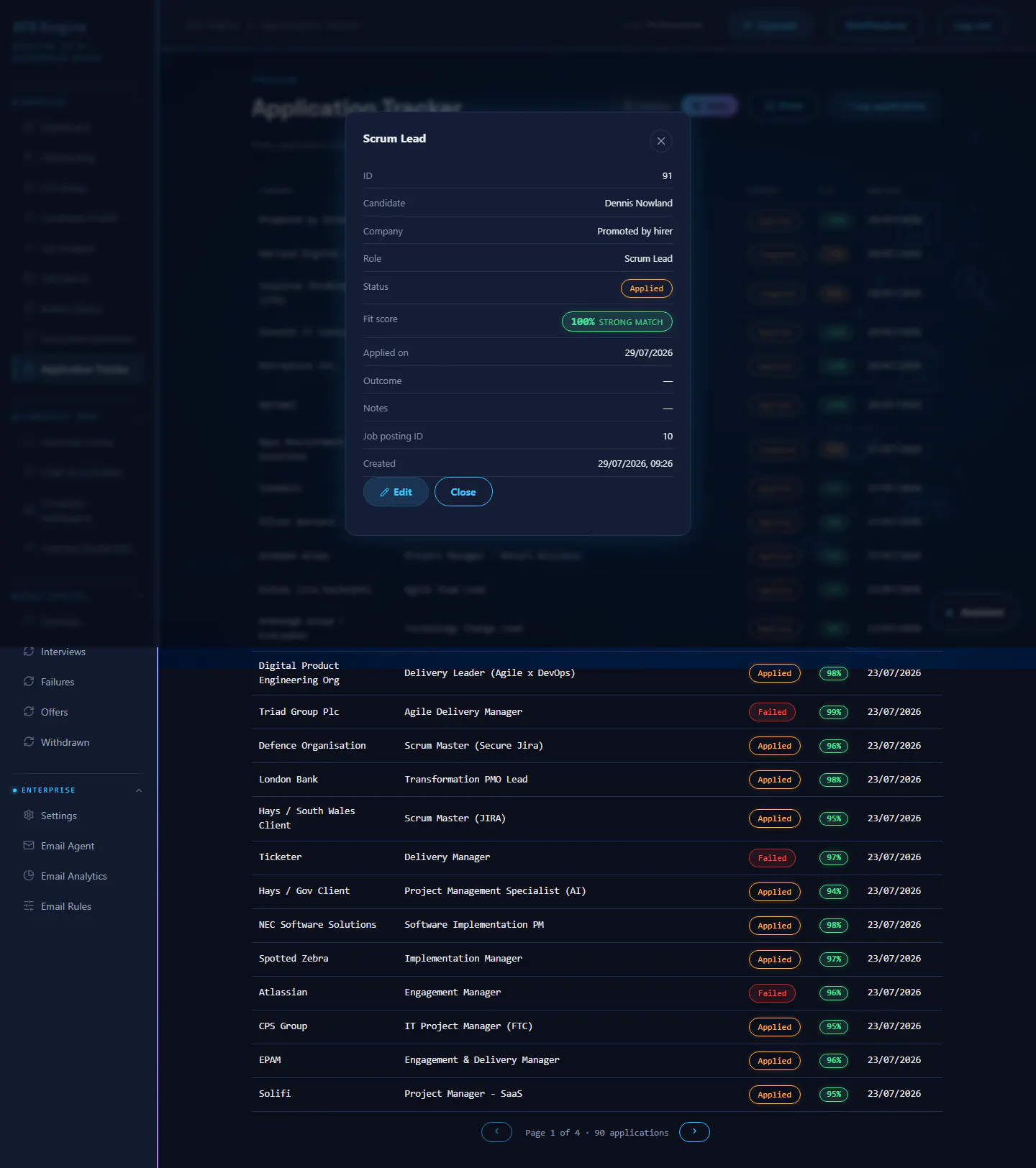Image resolution: width=1036 pixels, height=1168 pixels.
Task: Open the Hays / Gov Client row
Action: coord(597,891)
